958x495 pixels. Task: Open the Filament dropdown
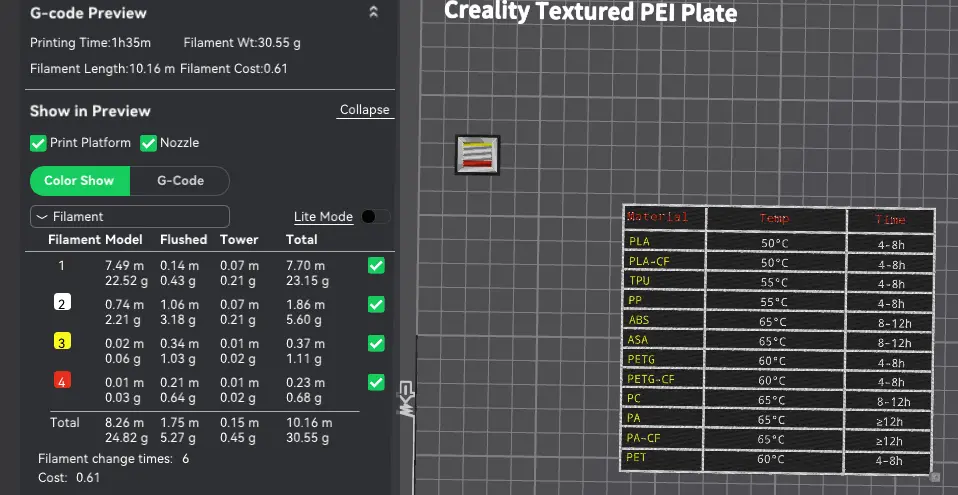point(130,216)
